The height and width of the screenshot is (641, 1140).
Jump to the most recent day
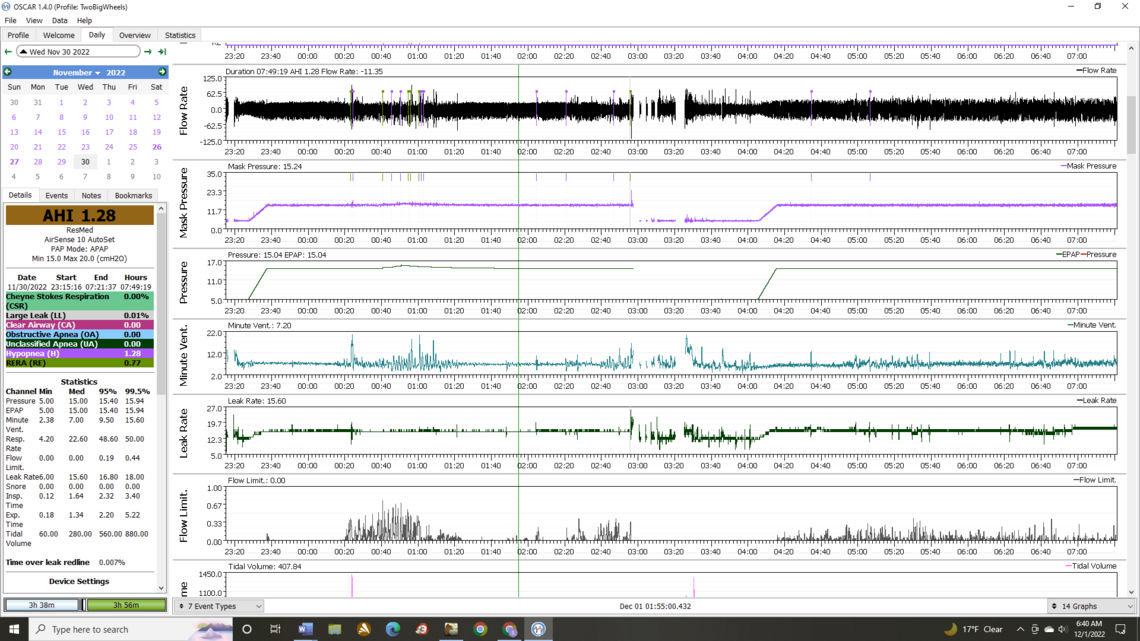[162, 52]
